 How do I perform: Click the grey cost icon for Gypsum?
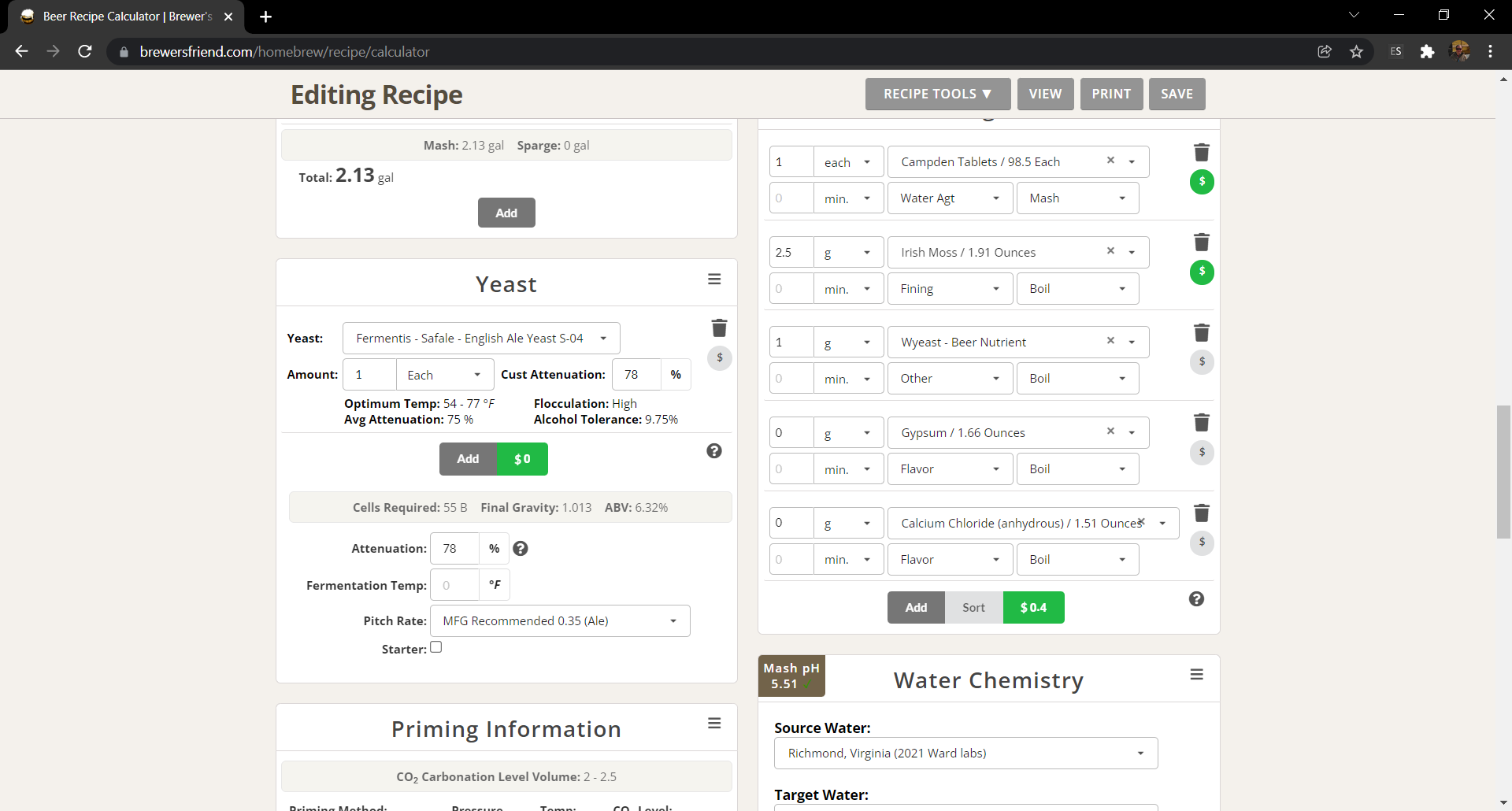[1201, 453]
